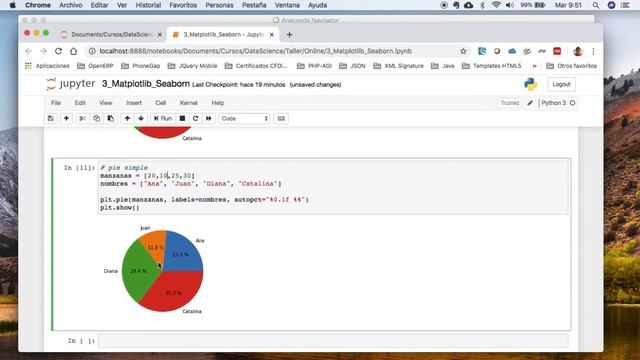Go back in browser history
The height and width of the screenshot is (360, 640).
(x=28, y=51)
